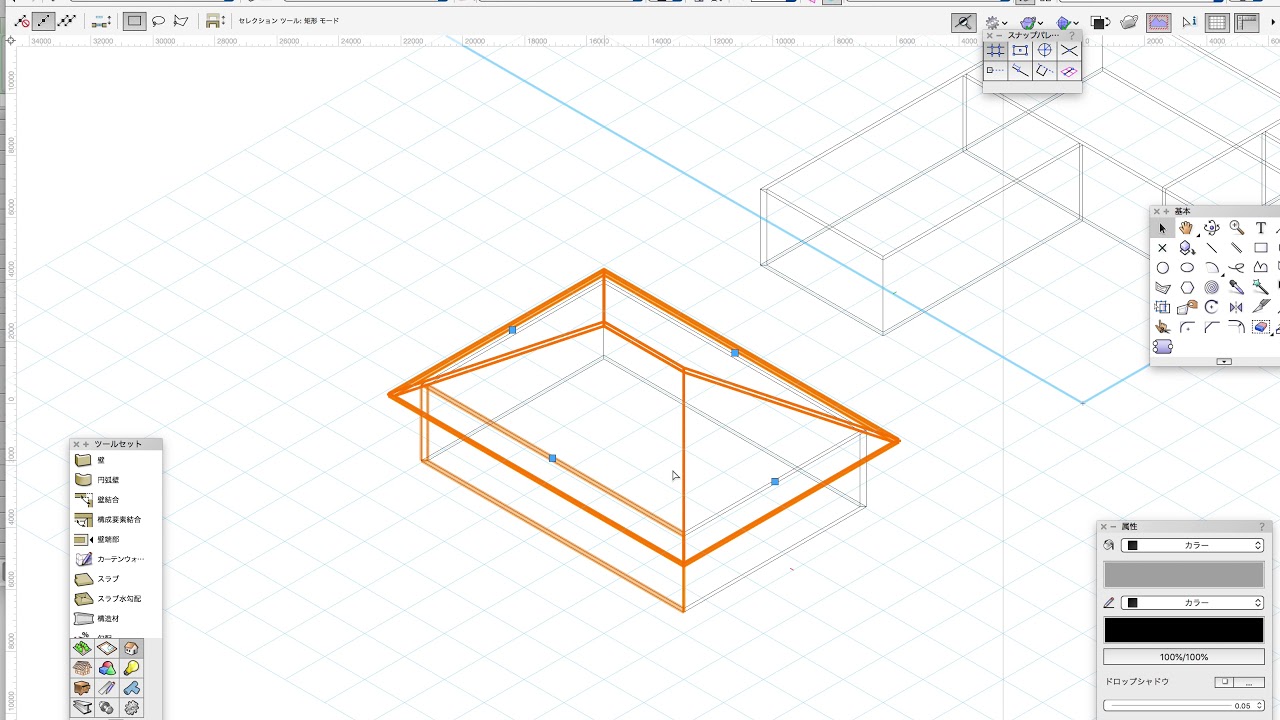Screen dimensions: 1280x720
Task: Open the pen style カラー dropdown
Action: (1192, 603)
